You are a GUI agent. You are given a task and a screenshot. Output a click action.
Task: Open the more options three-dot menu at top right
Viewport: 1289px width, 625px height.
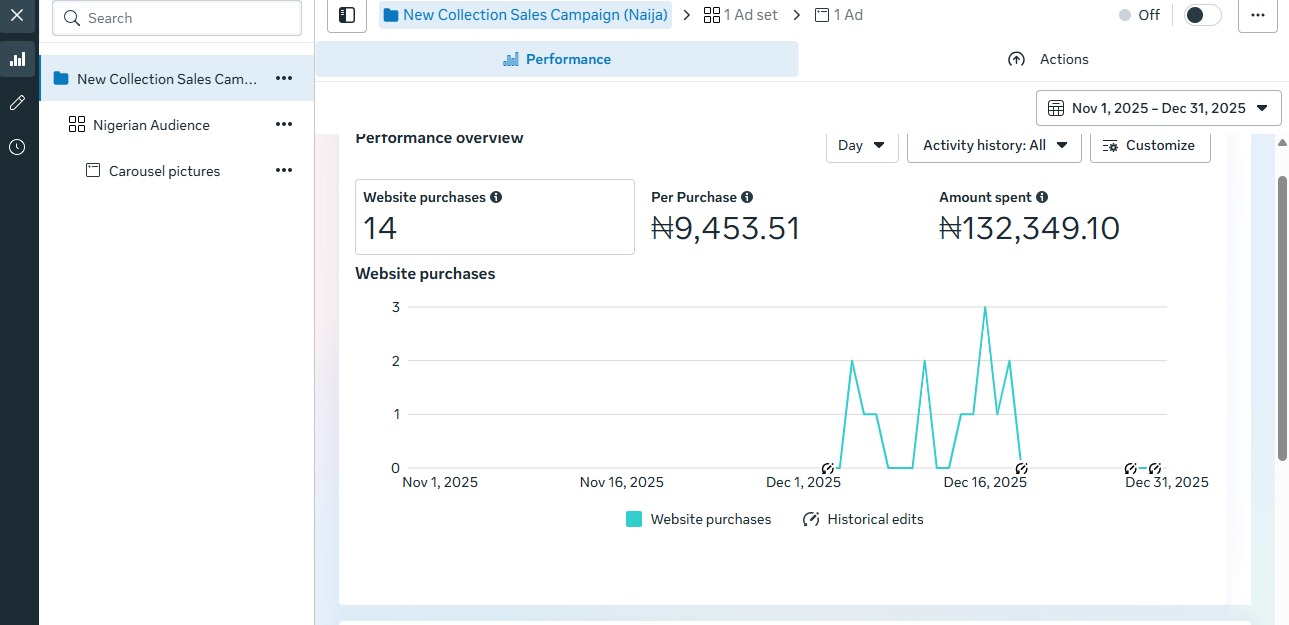(1258, 17)
